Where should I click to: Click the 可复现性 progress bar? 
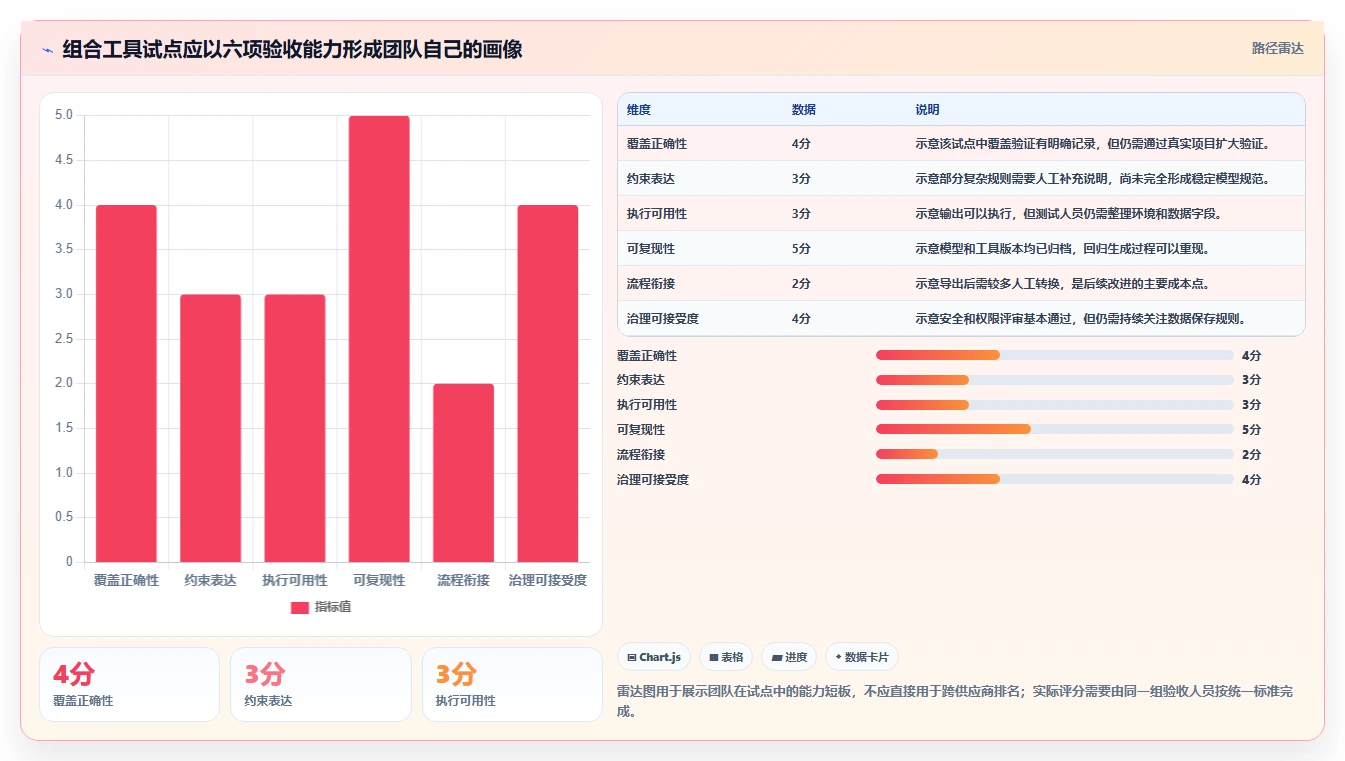coord(1055,430)
